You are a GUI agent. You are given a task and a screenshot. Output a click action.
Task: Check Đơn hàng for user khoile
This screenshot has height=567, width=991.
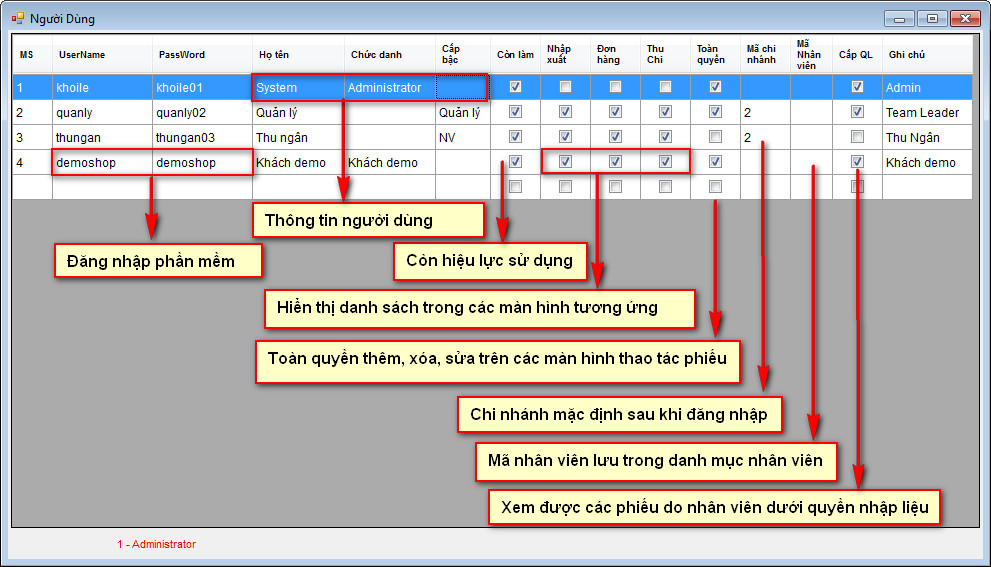point(615,87)
